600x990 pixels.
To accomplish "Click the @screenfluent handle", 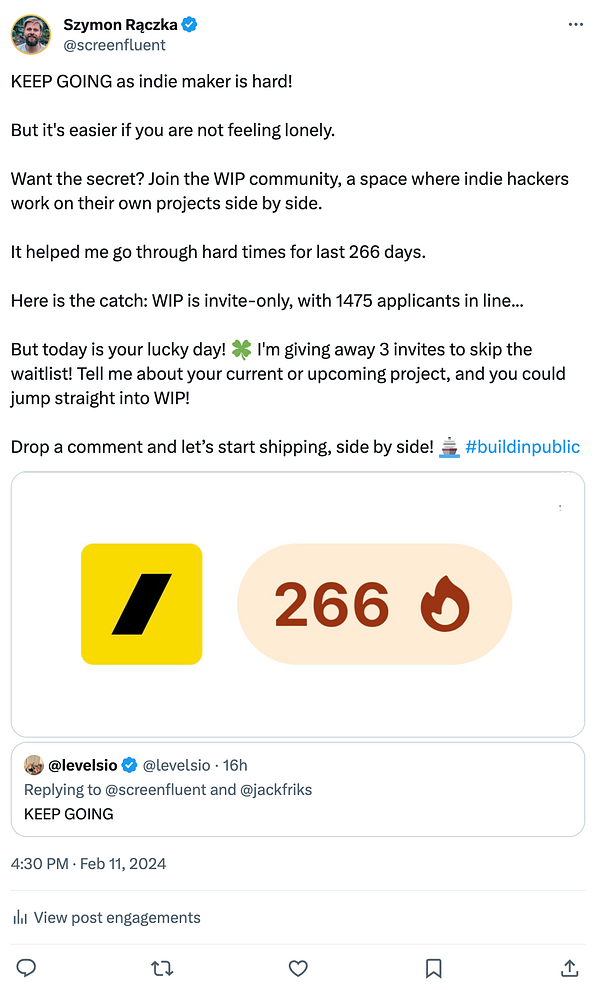I will (114, 45).
